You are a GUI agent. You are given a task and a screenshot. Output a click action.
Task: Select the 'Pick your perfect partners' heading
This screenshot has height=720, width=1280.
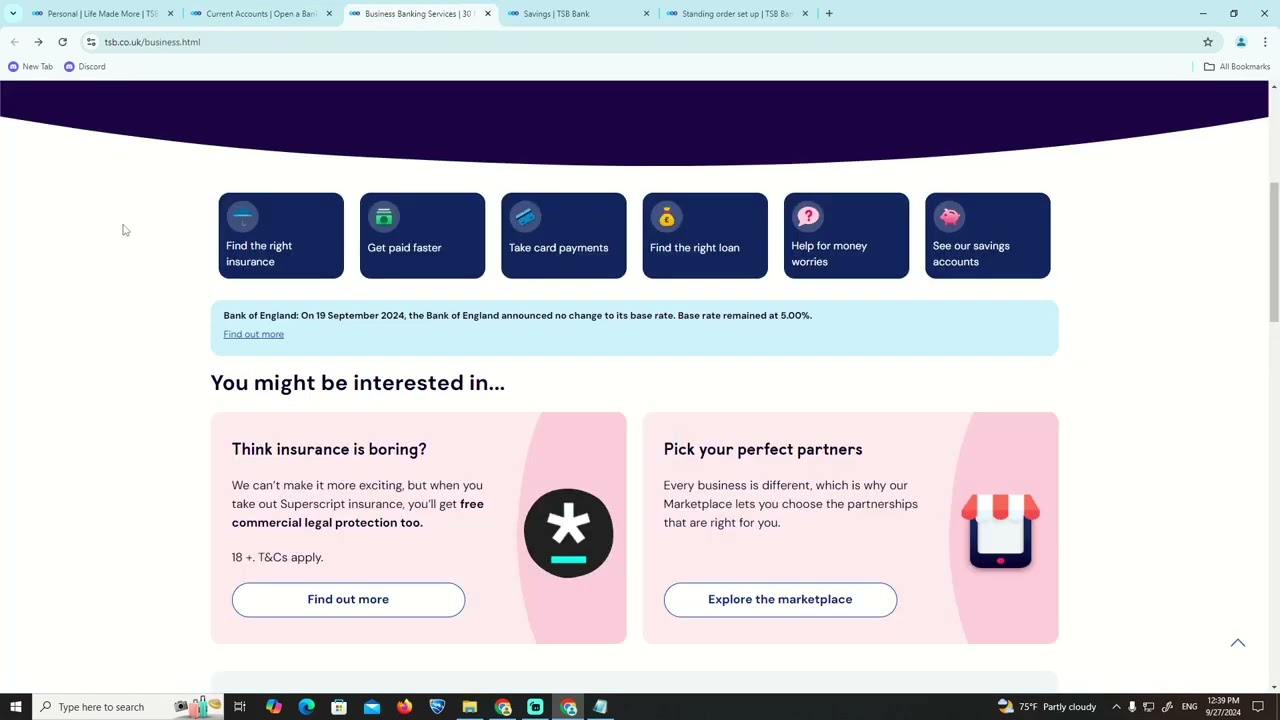(763, 449)
